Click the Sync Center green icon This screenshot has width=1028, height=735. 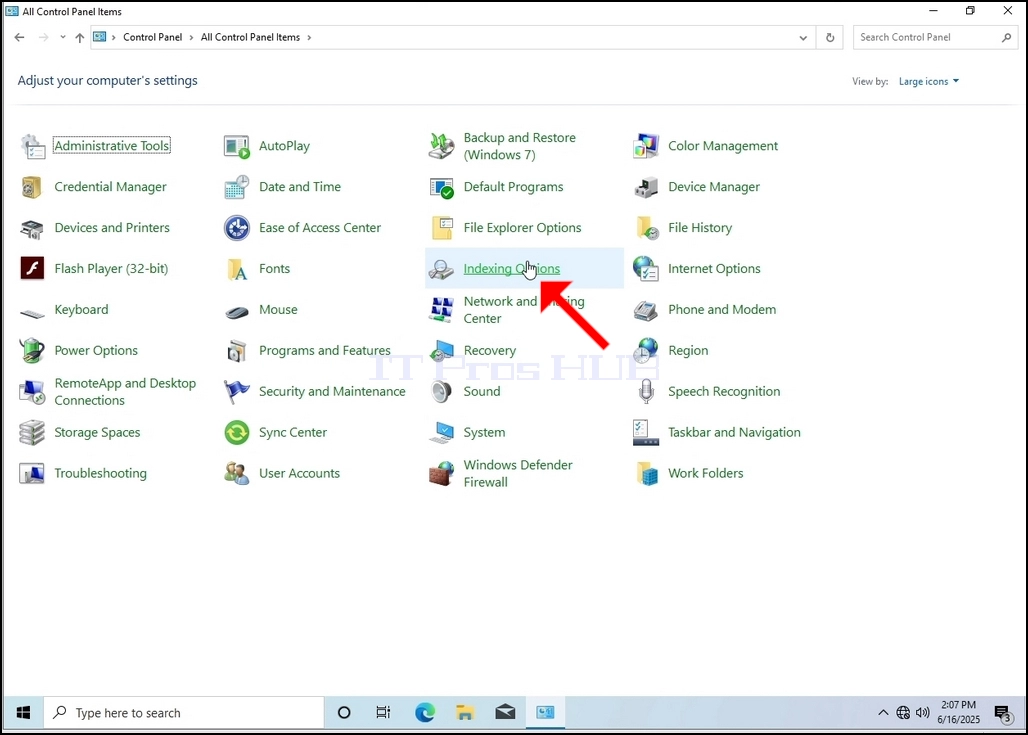click(x=237, y=433)
